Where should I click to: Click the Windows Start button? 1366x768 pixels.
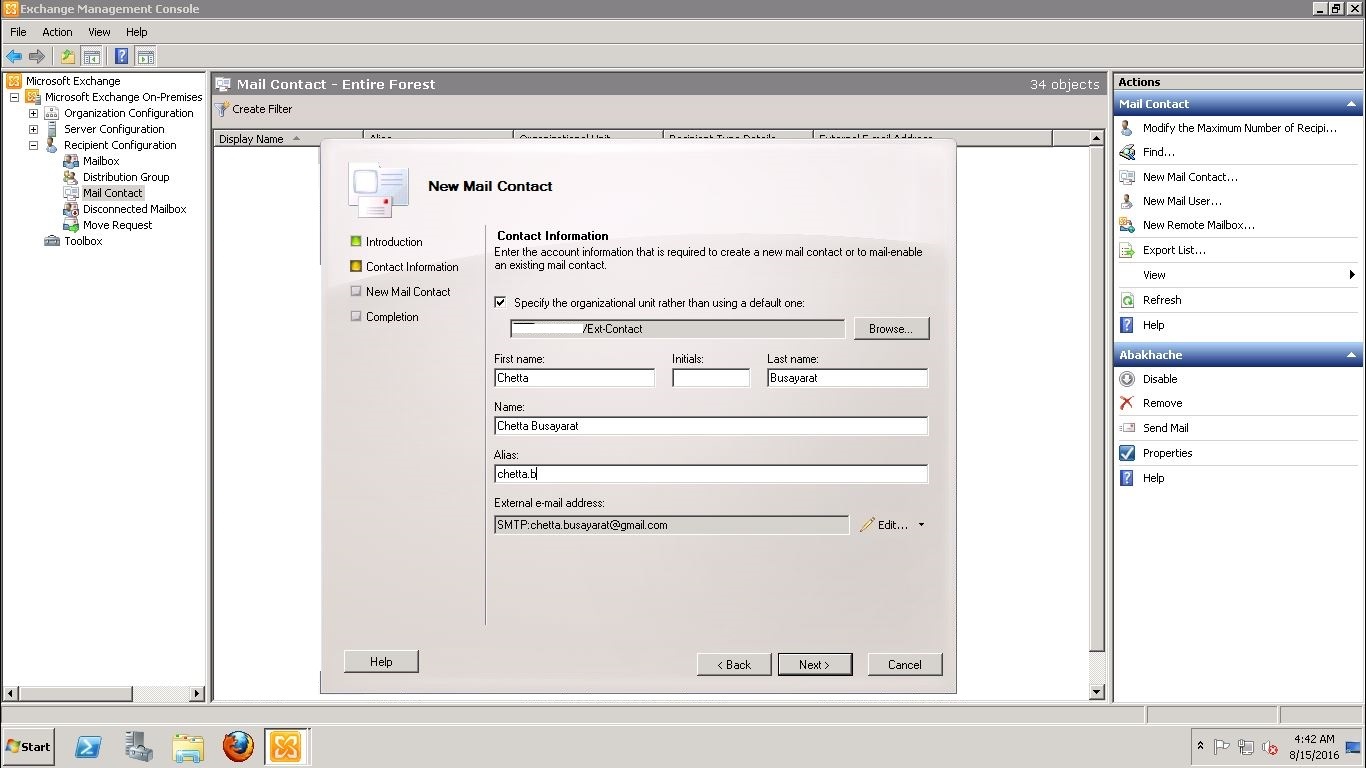coord(28,746)
